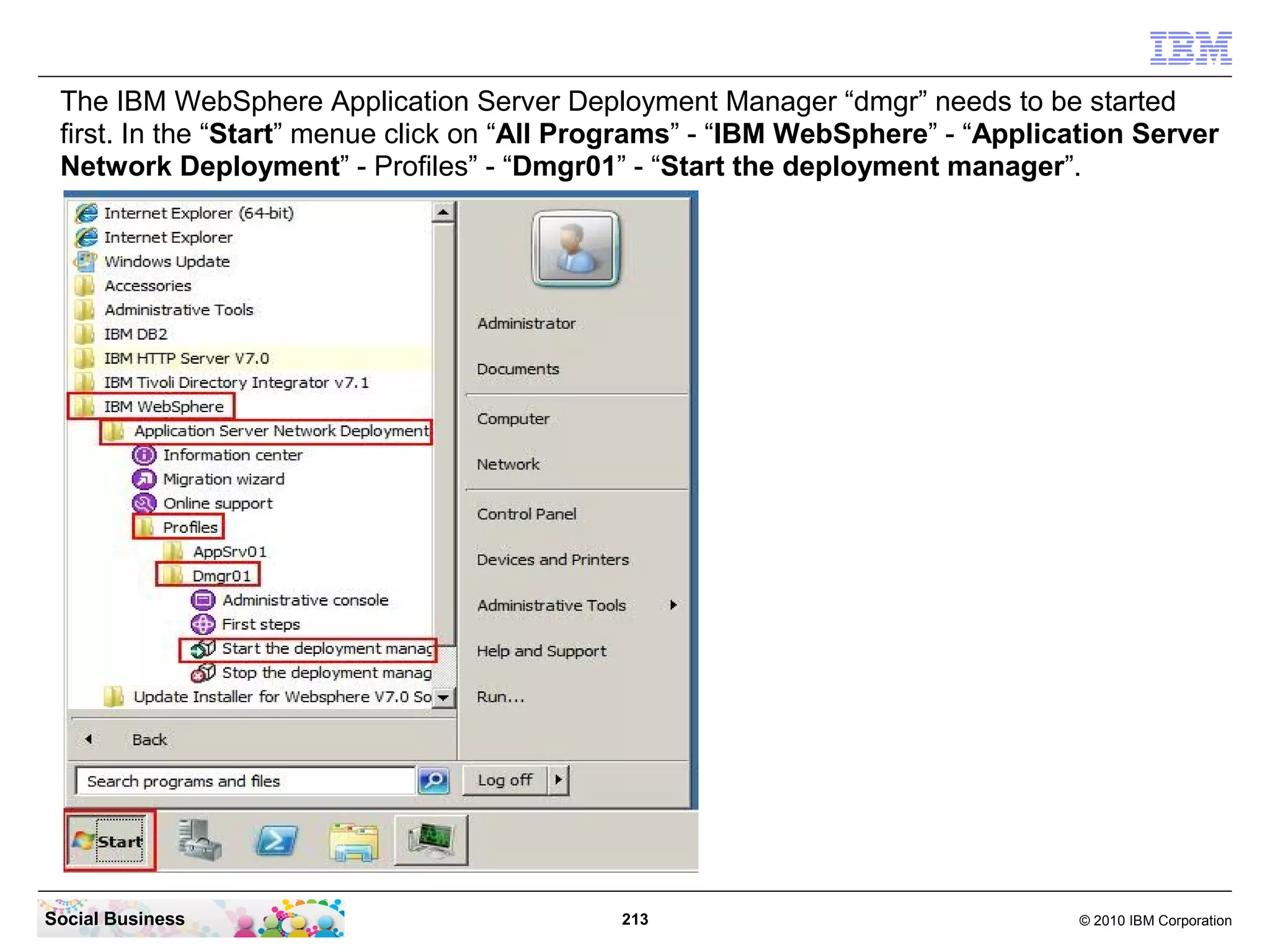
Task: Go Back to the main Start menu
Action: 149,740
